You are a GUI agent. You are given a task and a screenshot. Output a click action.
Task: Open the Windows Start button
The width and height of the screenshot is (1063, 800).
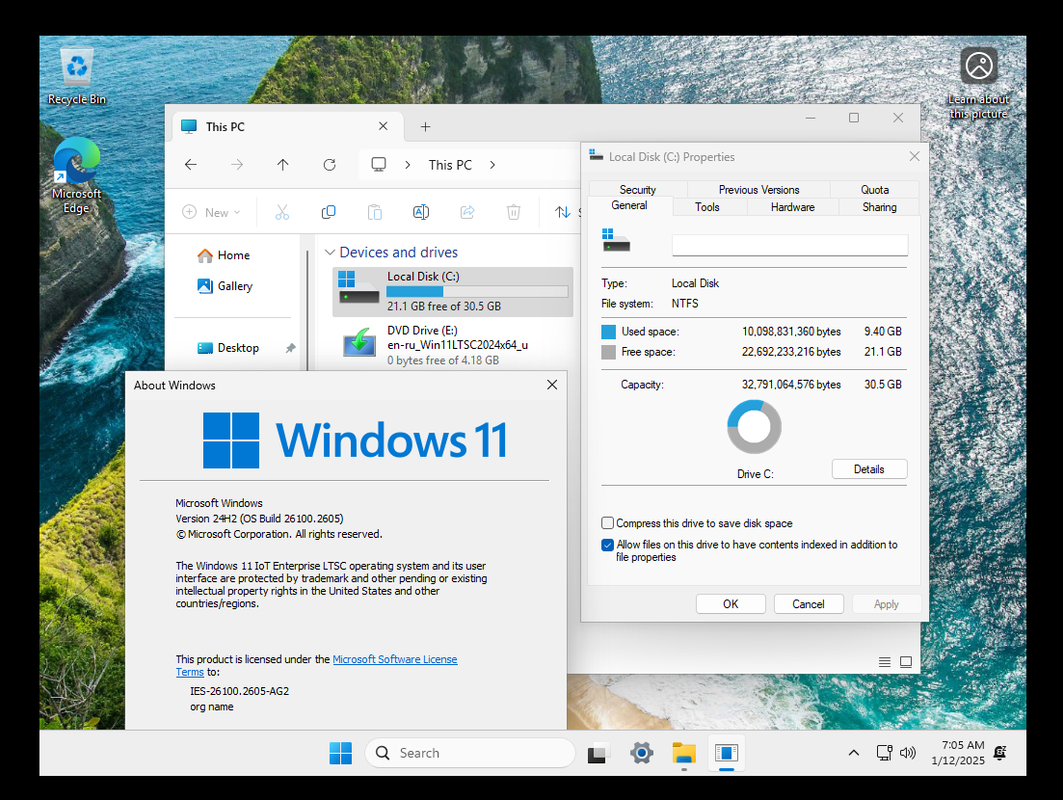pyautogui.click(x=340, y=753)
